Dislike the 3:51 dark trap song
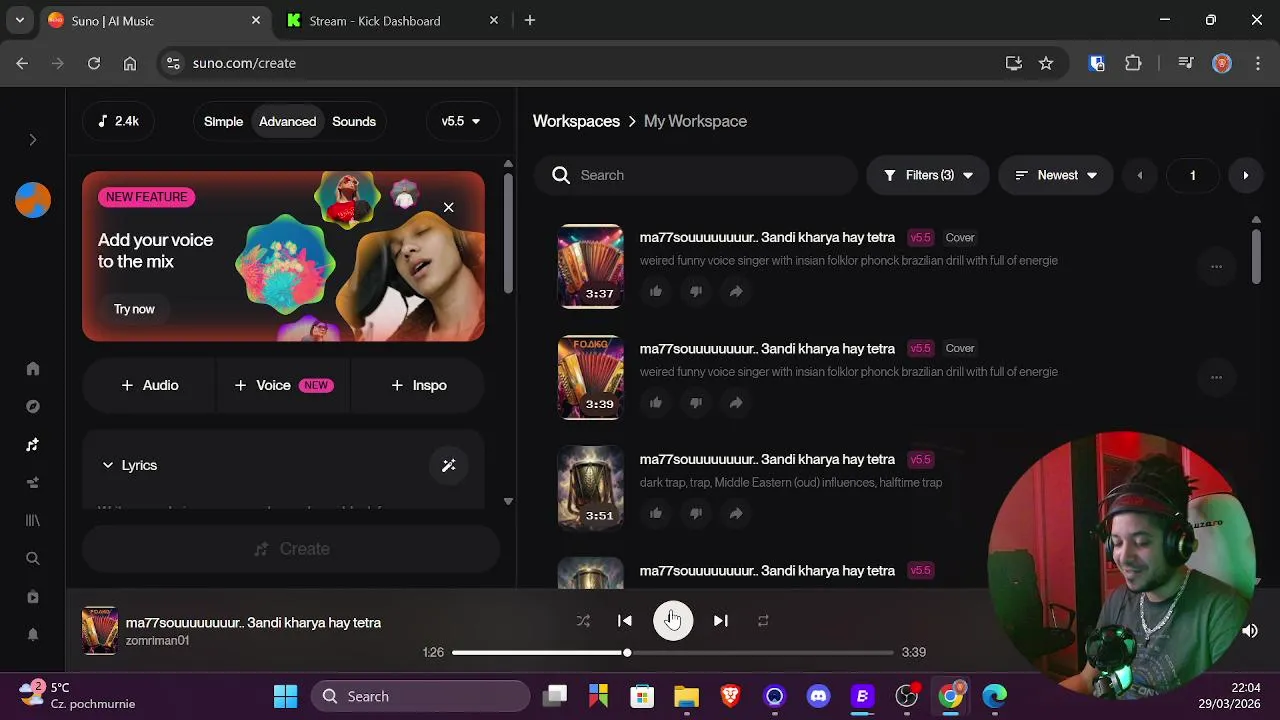This screenshot has height=720, width=1280. 696,513
